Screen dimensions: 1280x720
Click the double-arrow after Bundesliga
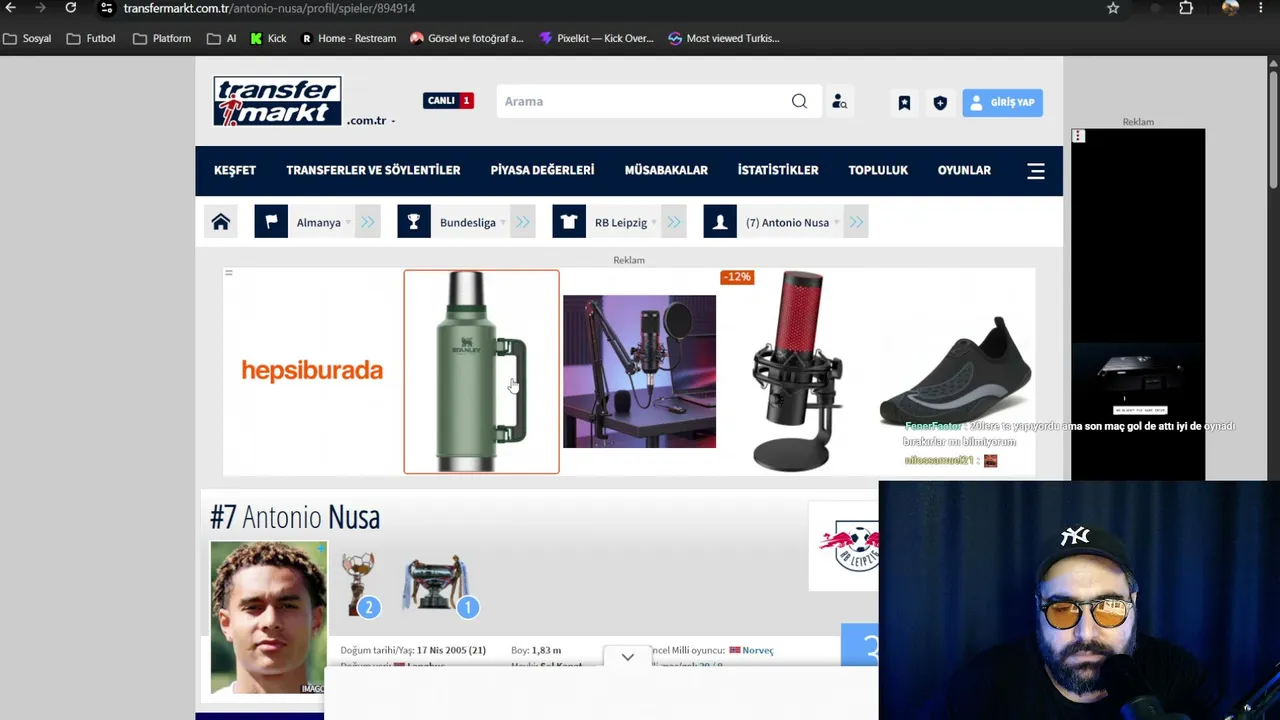pyautogui.click(x=523, y=222)
